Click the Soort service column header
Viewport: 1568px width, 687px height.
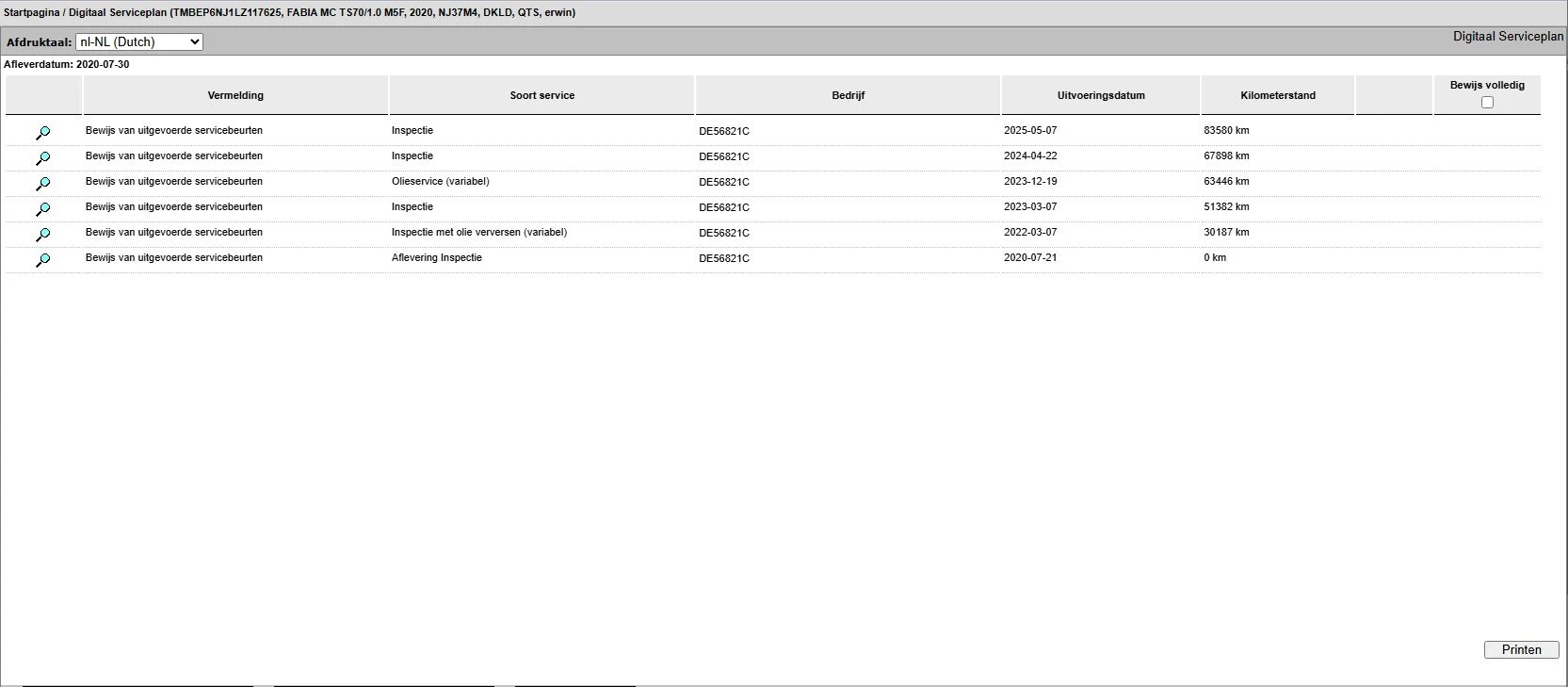[542, 95]
